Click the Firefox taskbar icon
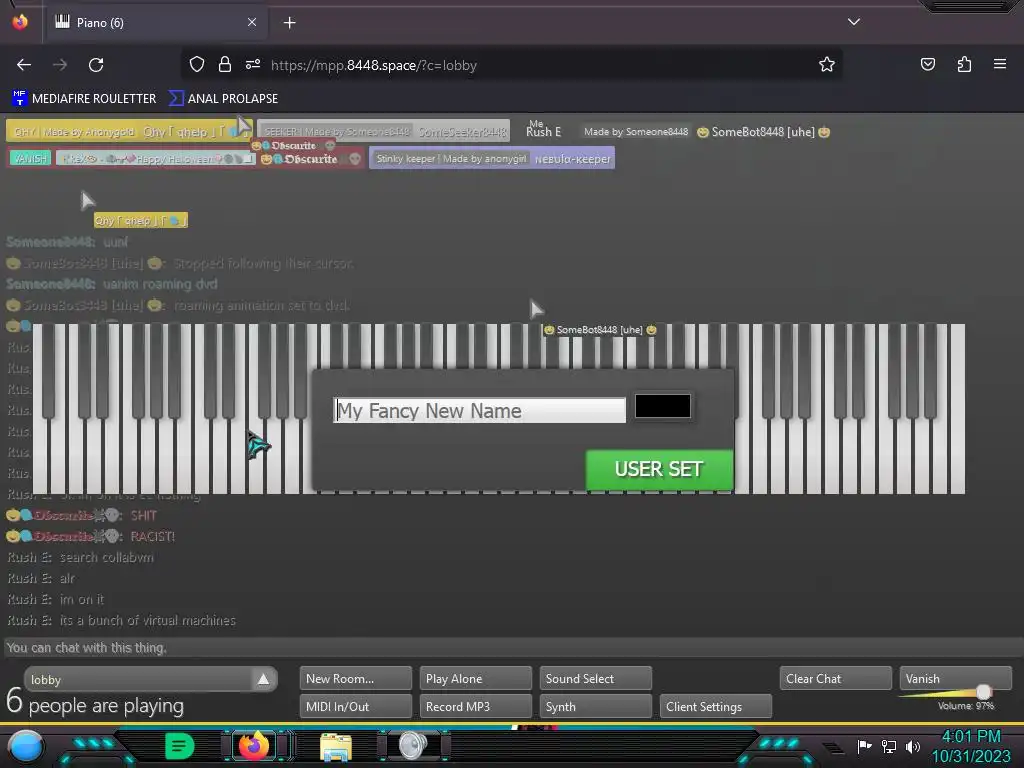This screenshot has width=1024, height=768. tap(253, 746)
